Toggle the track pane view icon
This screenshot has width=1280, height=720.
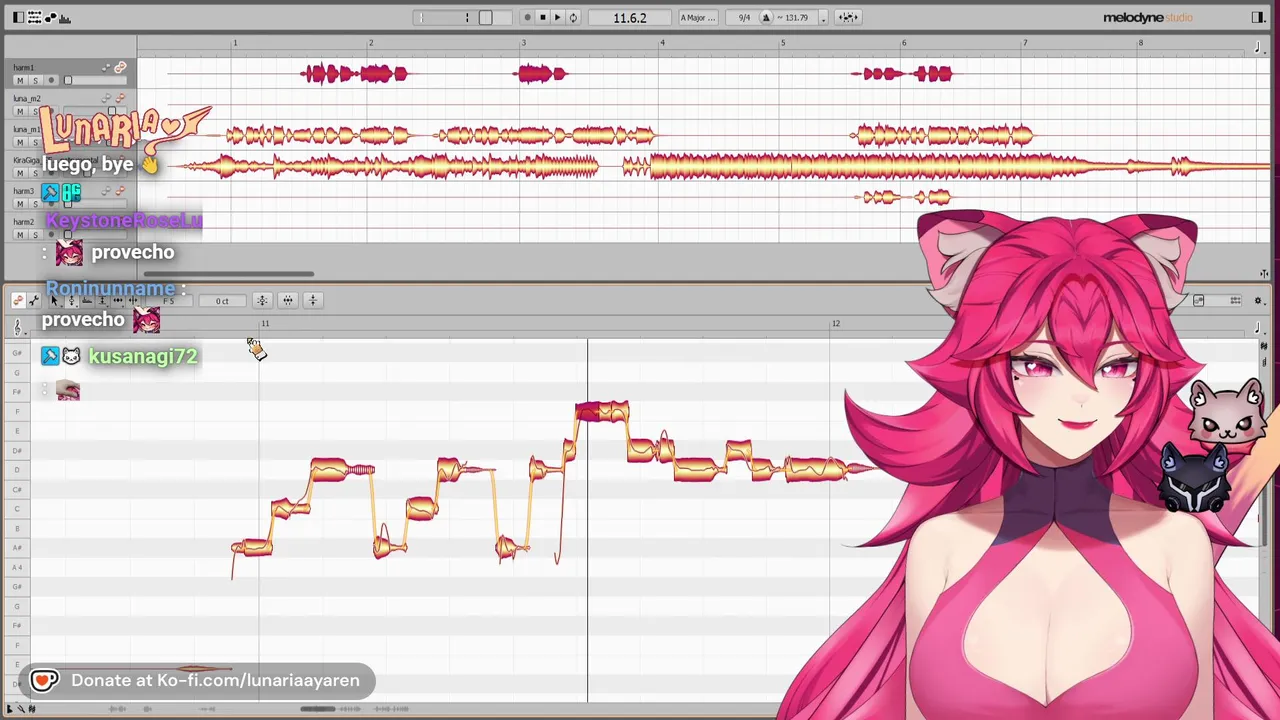[x=18, y=17]
